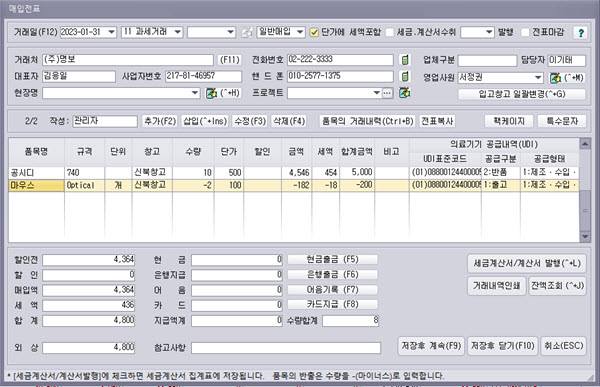The image size is (600, 387).
Task: Click the 삭제(F4) button
Action: pyautogui.click(x=289, y=121)
